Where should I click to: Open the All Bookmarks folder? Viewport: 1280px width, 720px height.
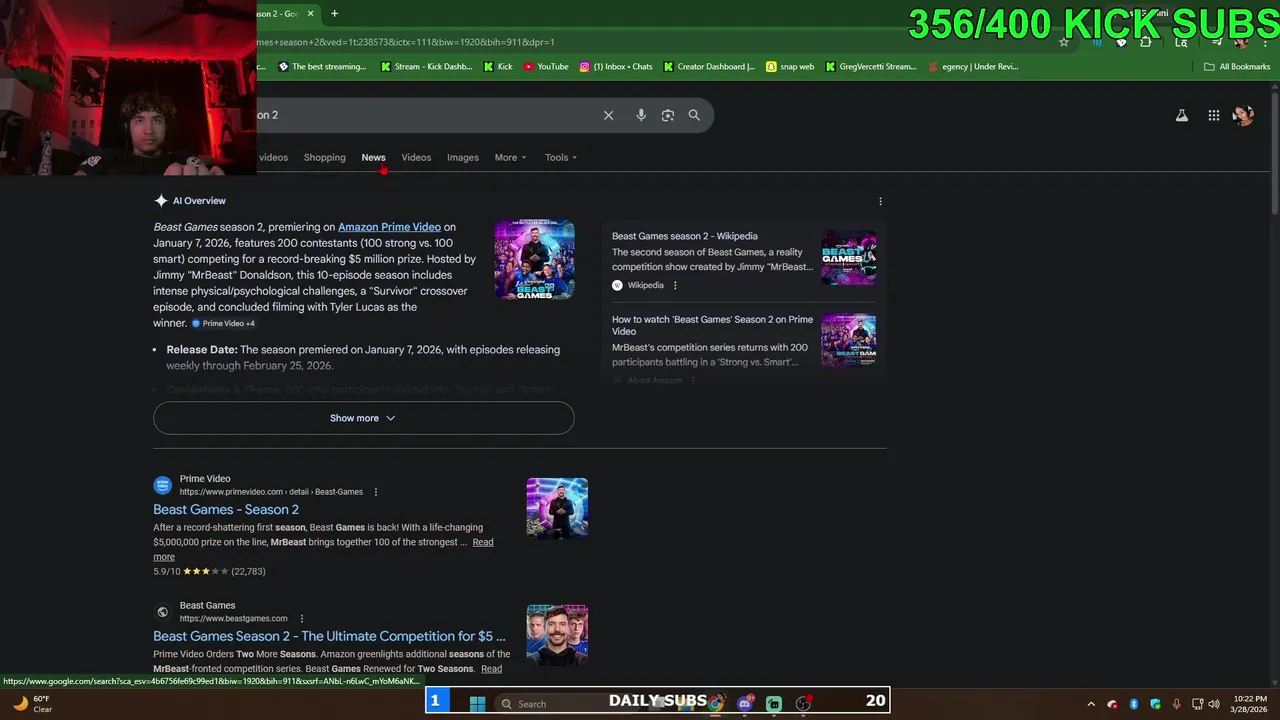[x=1237, y=67]
